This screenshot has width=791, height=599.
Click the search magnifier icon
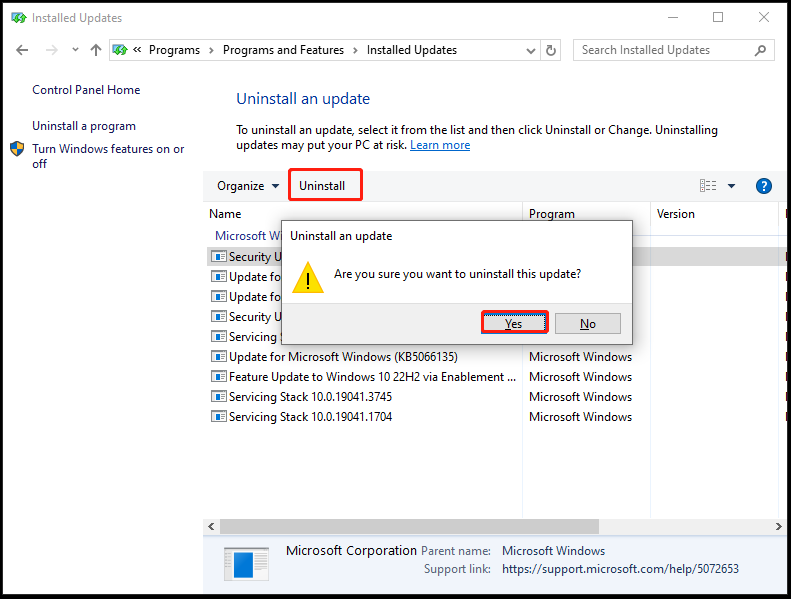pyautogui.click(x=760, y=50)
